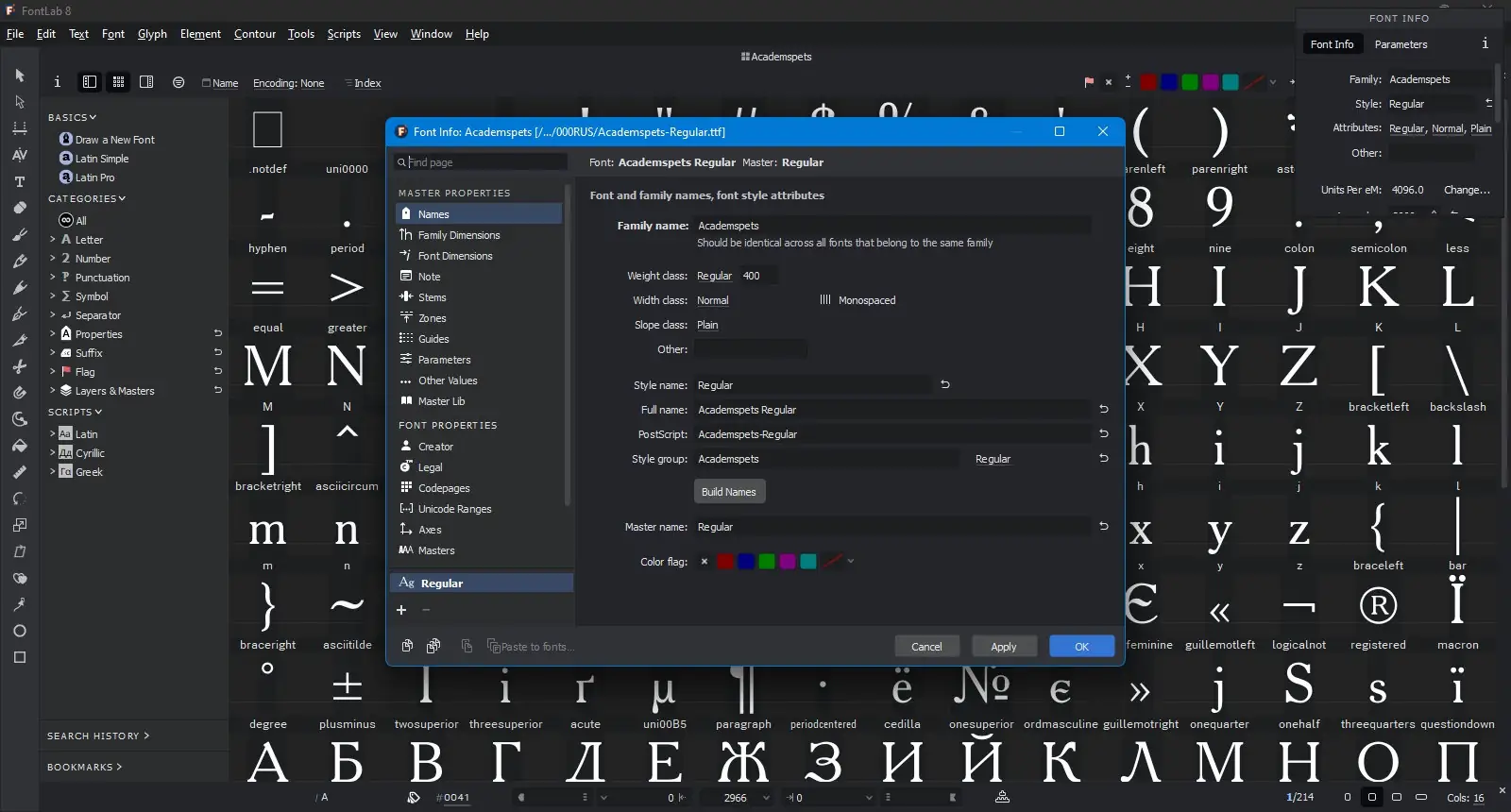The width and height of the screenshot is (1511, 812).
Task: Click the copy font info icon
Action: [407, 646]
